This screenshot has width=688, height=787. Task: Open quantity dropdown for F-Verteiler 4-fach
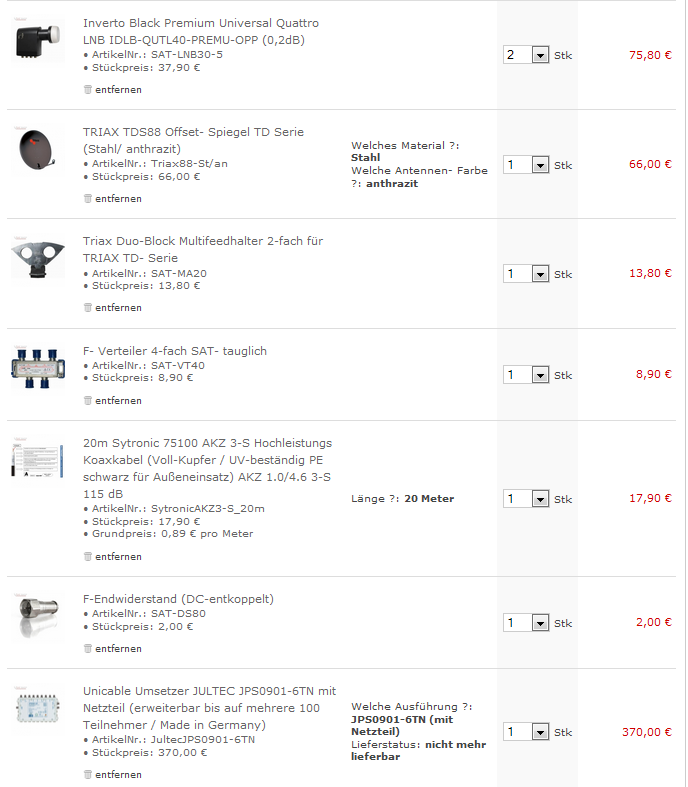tap(540, 375)
